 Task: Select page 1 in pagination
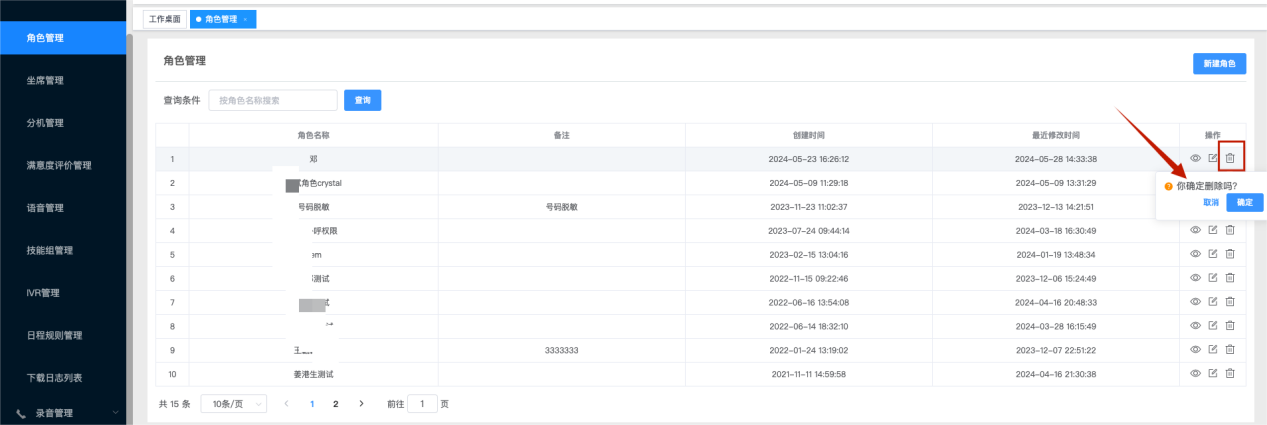[x=312, y=404]
